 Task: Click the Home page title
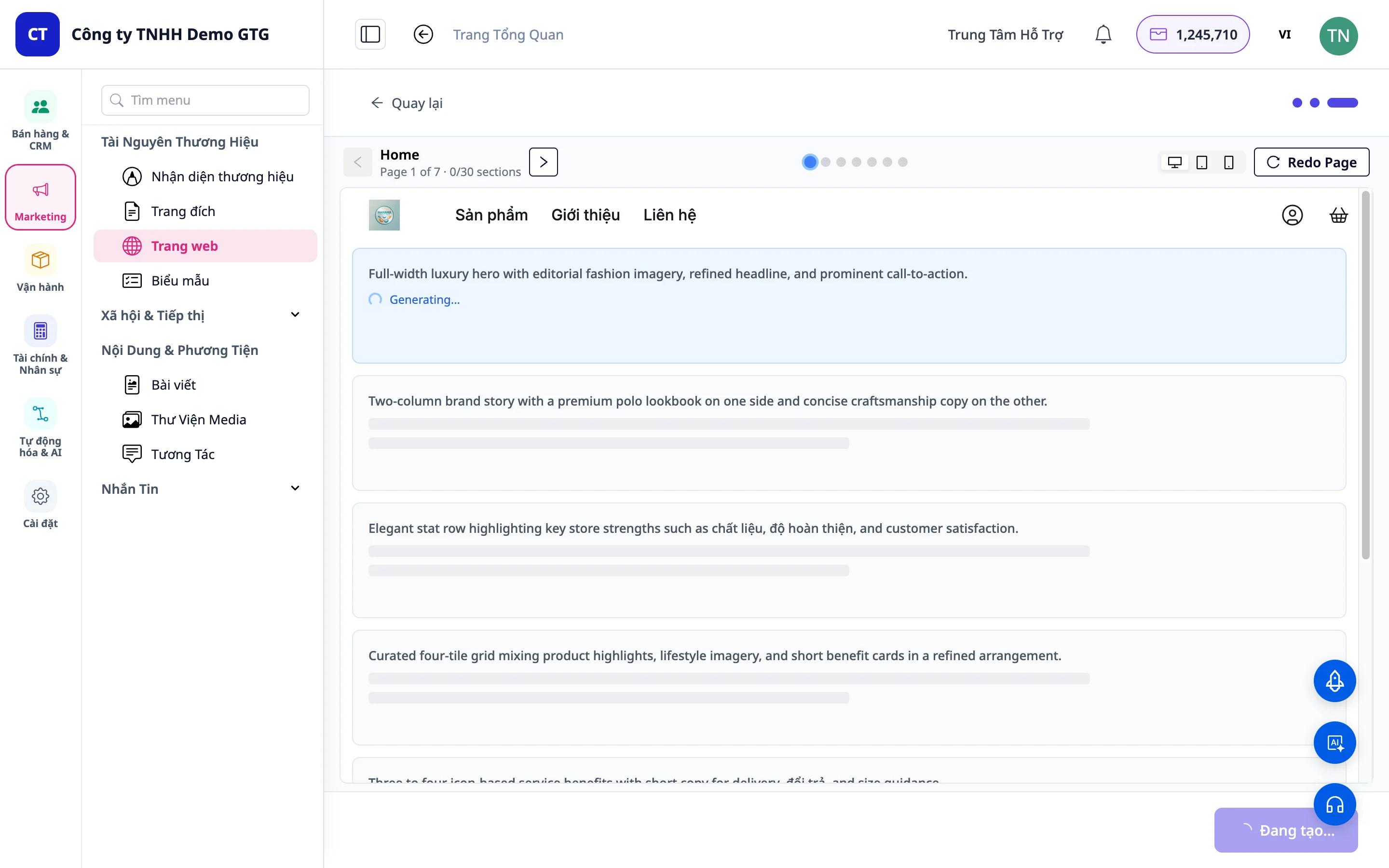pyautogui.click(x=399, y=155)
